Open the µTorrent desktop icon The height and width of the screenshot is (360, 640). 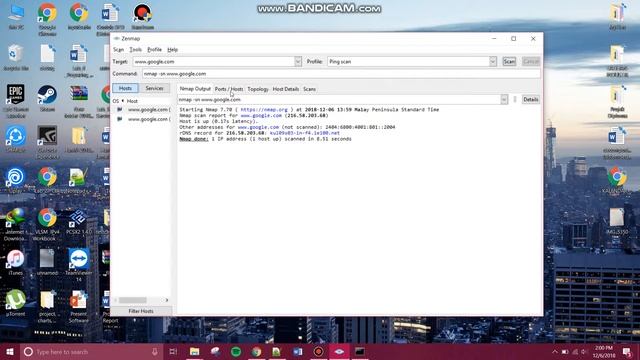pyautogui.click(x=16, y=303)
